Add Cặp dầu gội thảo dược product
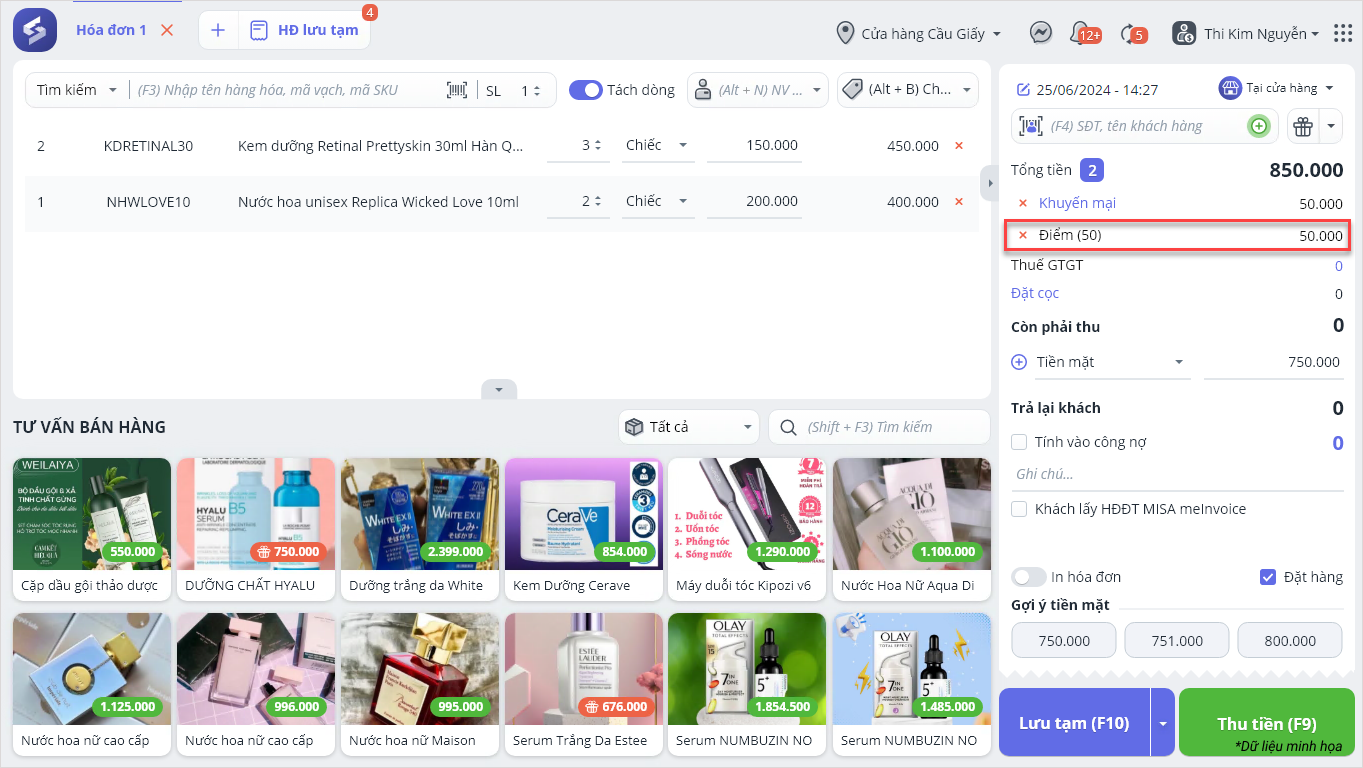Image resolution: width=1363 pixels, height=768 pixels. point(92,529)
